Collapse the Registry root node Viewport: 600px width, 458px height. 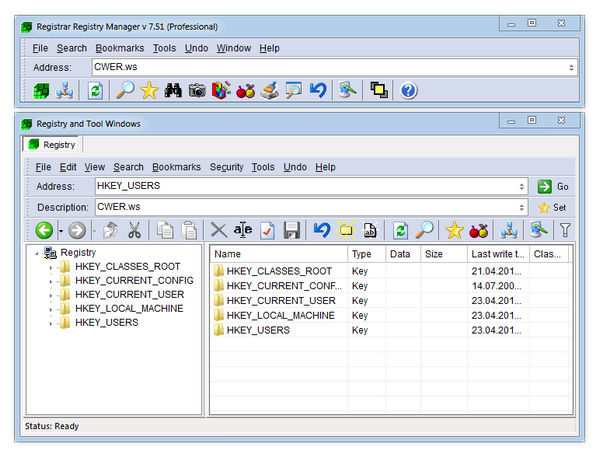(37, 253)
